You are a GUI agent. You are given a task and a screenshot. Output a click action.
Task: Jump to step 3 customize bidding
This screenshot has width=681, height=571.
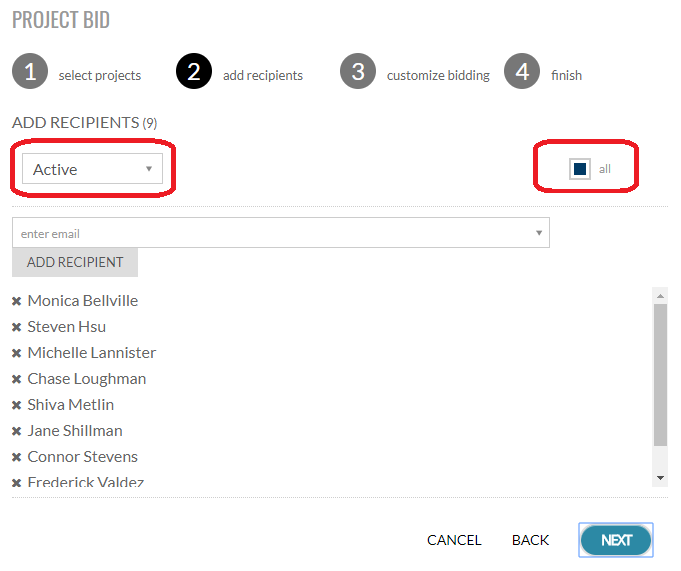358,73
